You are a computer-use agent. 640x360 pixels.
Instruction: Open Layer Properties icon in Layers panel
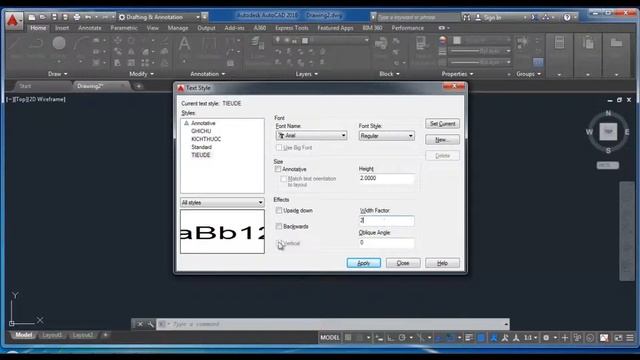[257, 43]
